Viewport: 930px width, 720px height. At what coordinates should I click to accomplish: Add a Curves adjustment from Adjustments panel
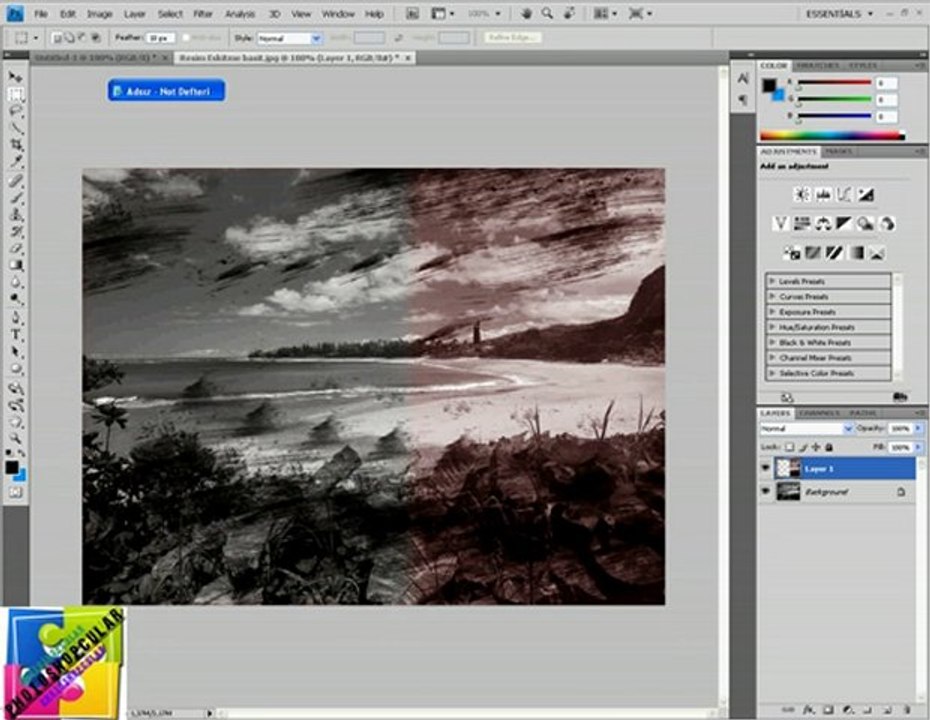(845, 195)
